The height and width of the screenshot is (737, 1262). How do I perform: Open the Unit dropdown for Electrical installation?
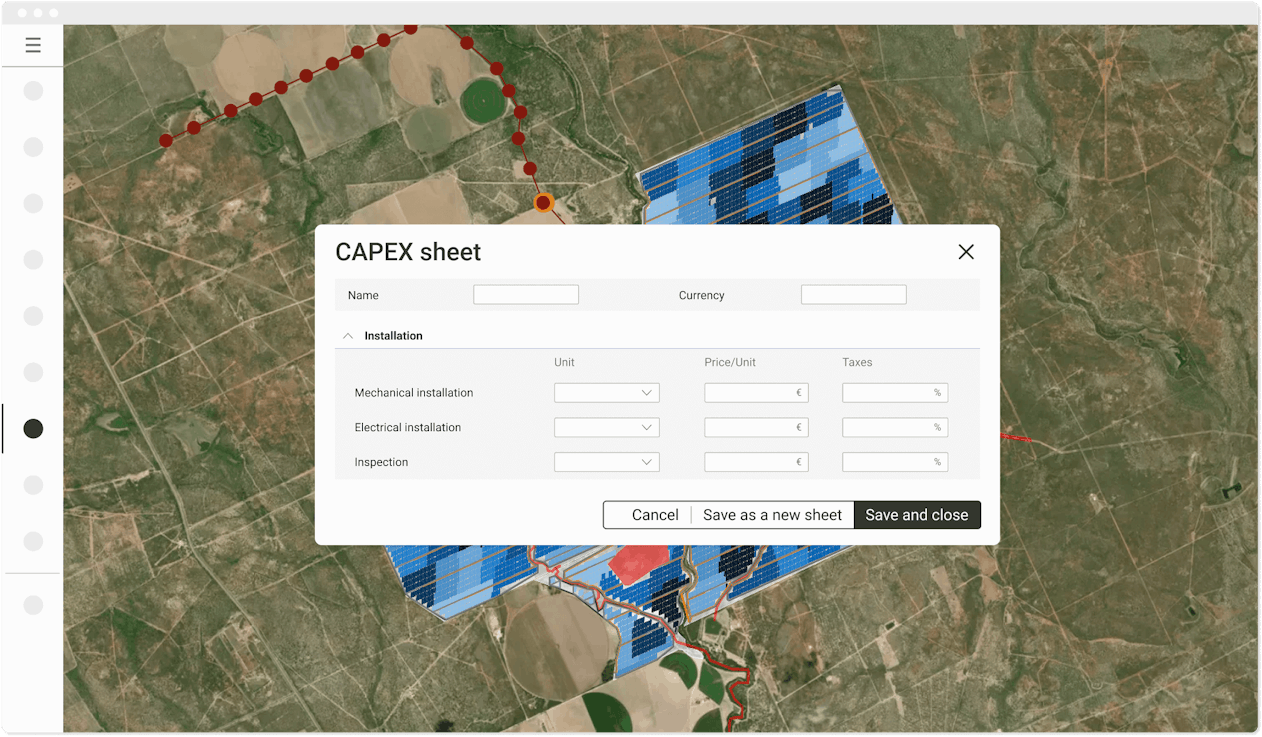(606, 427)
